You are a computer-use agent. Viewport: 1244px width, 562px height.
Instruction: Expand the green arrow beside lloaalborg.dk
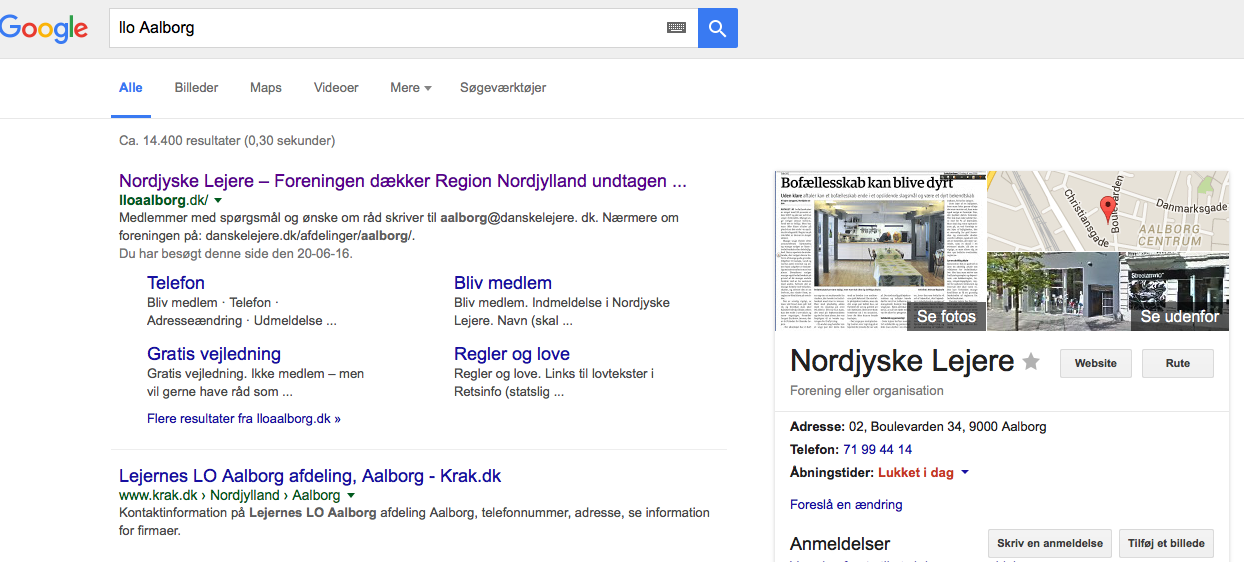[218, 201]
